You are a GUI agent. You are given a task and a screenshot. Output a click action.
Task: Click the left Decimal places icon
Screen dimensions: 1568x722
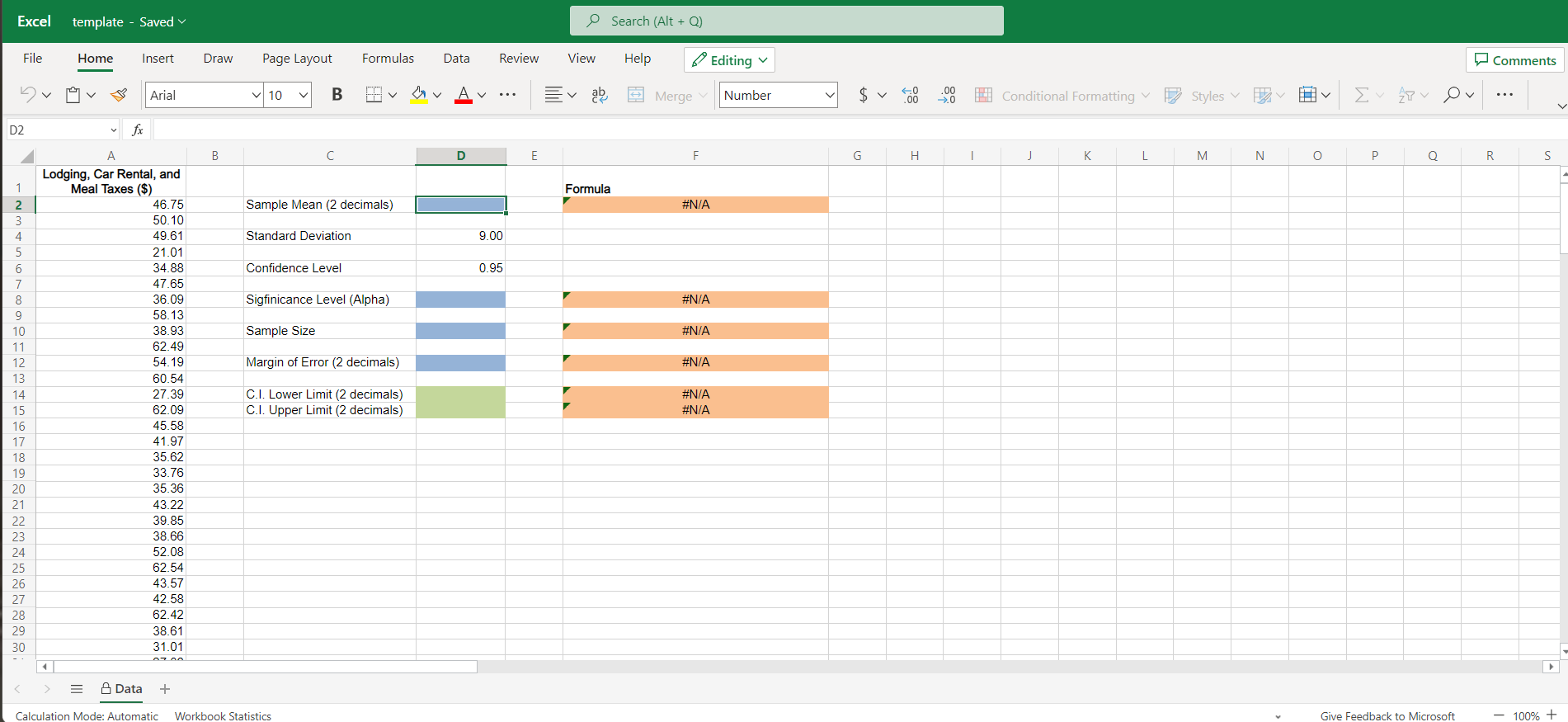911,95
